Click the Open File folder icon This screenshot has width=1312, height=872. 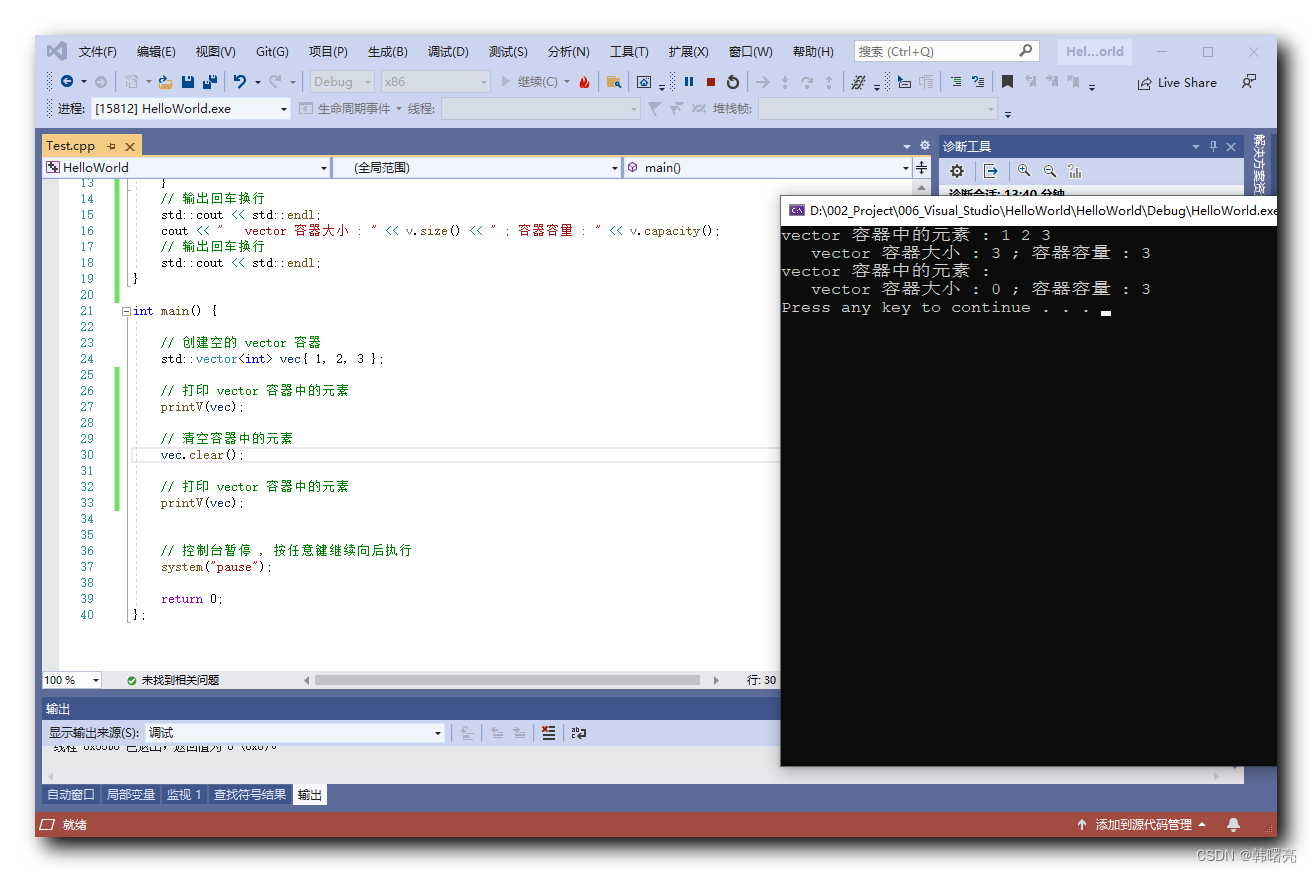(166, 82)
